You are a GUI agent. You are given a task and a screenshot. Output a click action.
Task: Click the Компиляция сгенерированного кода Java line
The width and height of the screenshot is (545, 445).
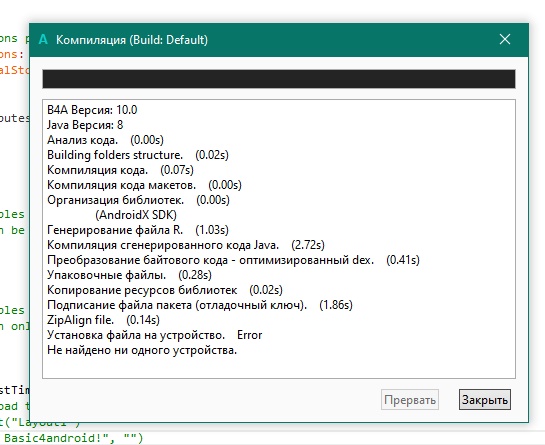tap(186, 245)
